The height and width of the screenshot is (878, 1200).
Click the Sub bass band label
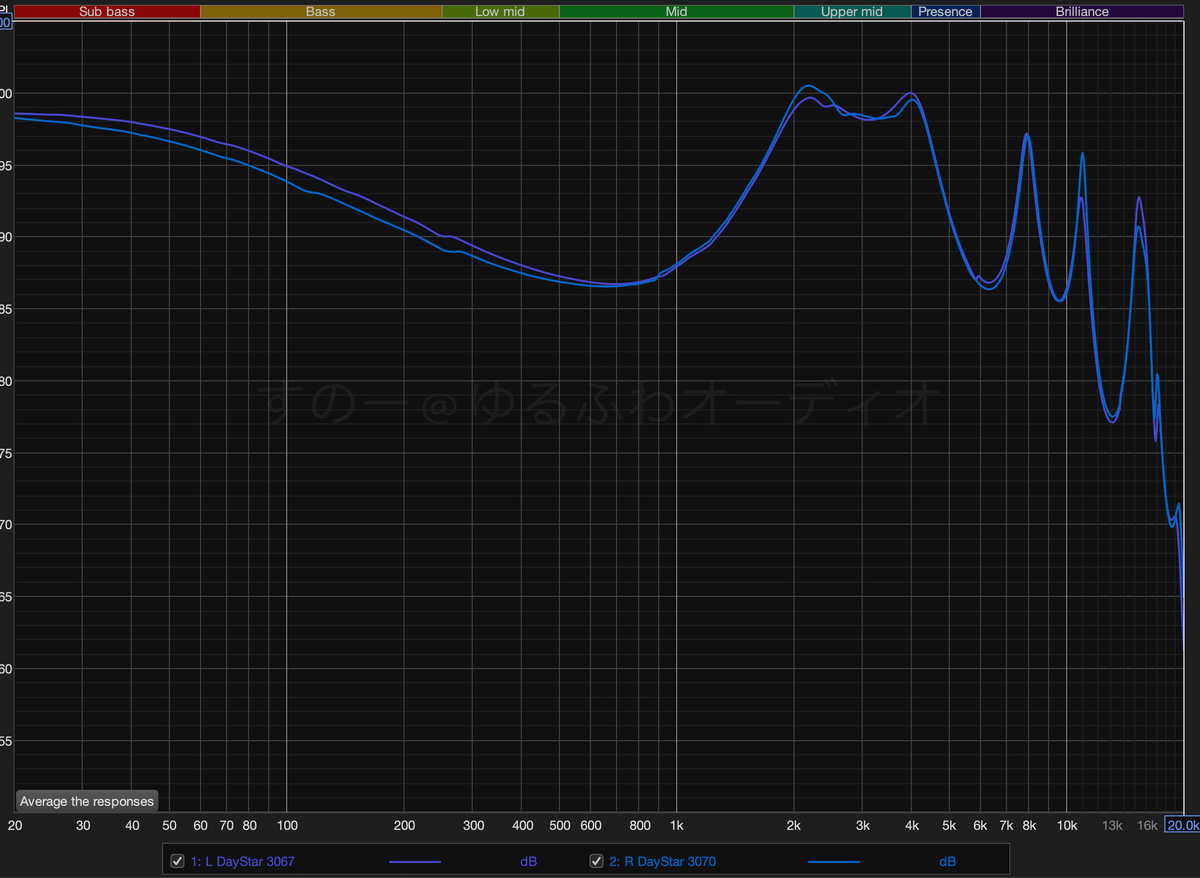(x=107, y=12)
